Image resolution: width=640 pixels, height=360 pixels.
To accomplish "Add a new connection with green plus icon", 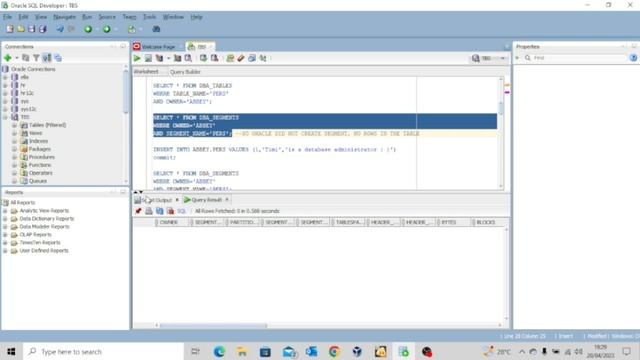I will click(x=7, y=58).
